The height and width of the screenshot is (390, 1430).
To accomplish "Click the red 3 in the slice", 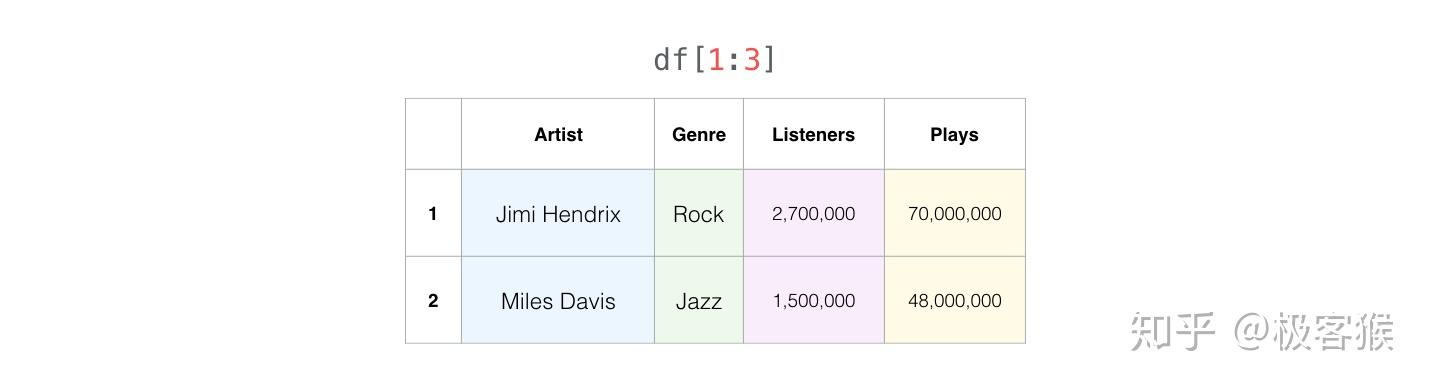I will 751,59.
